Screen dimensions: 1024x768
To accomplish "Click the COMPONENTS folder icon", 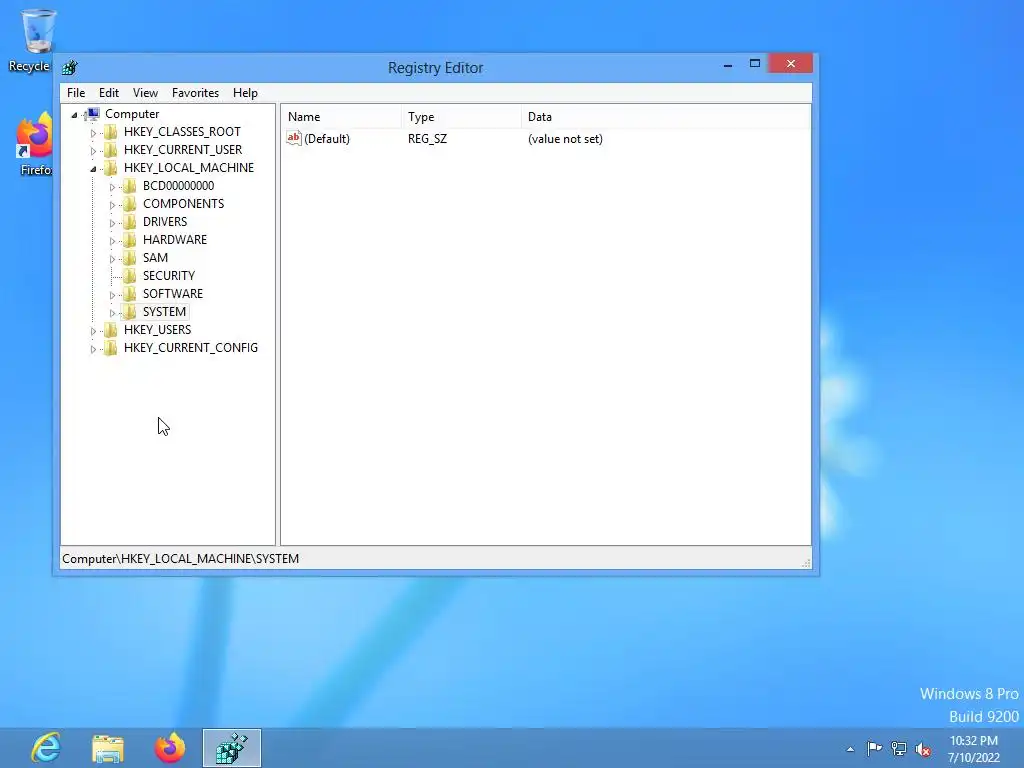I will pos(130,204).
